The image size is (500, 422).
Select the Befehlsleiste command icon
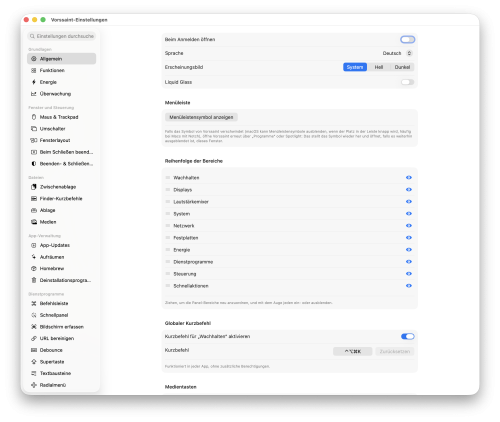click(34, 303)
